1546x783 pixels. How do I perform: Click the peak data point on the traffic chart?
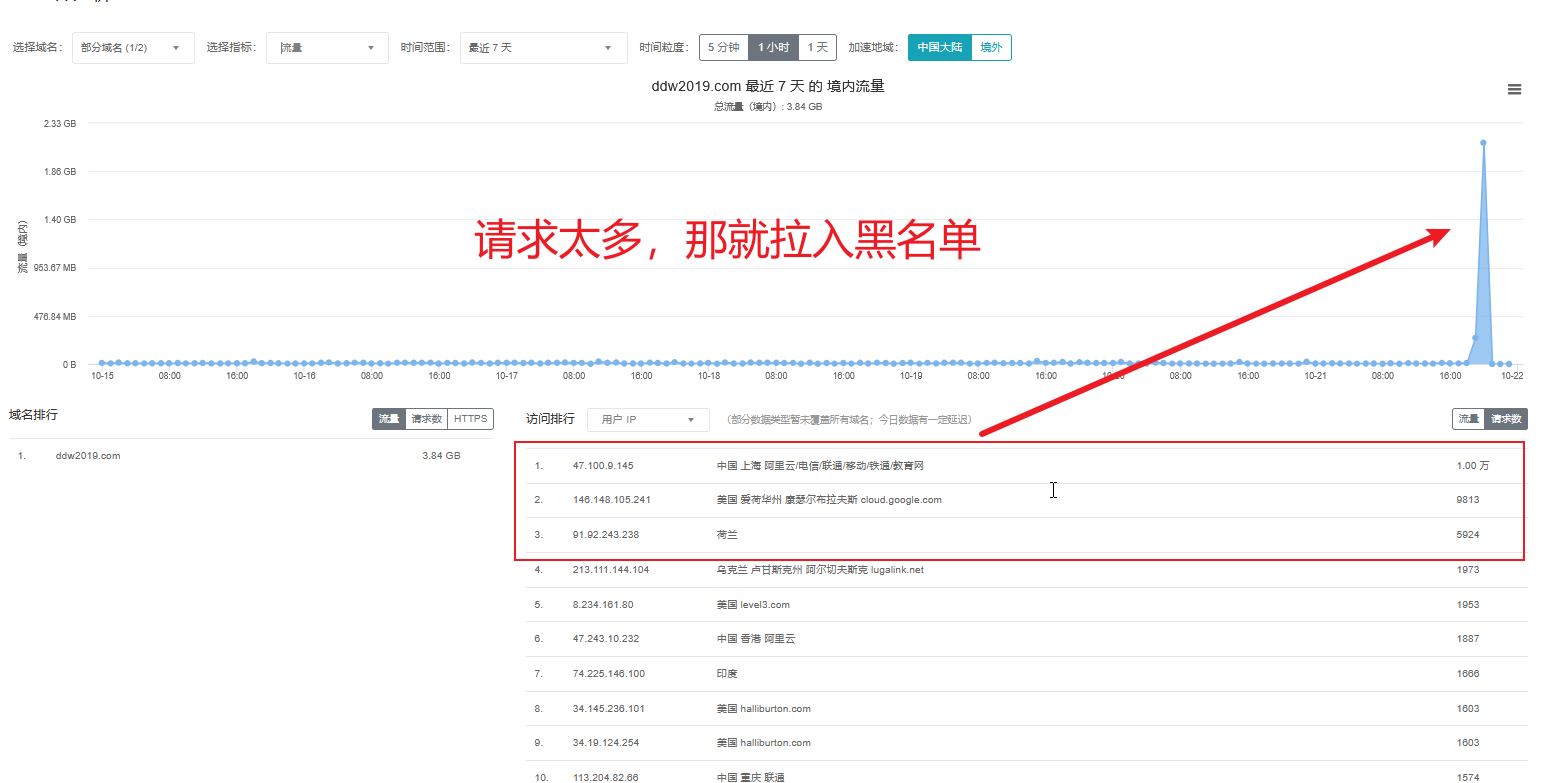tap(1483, 143)
